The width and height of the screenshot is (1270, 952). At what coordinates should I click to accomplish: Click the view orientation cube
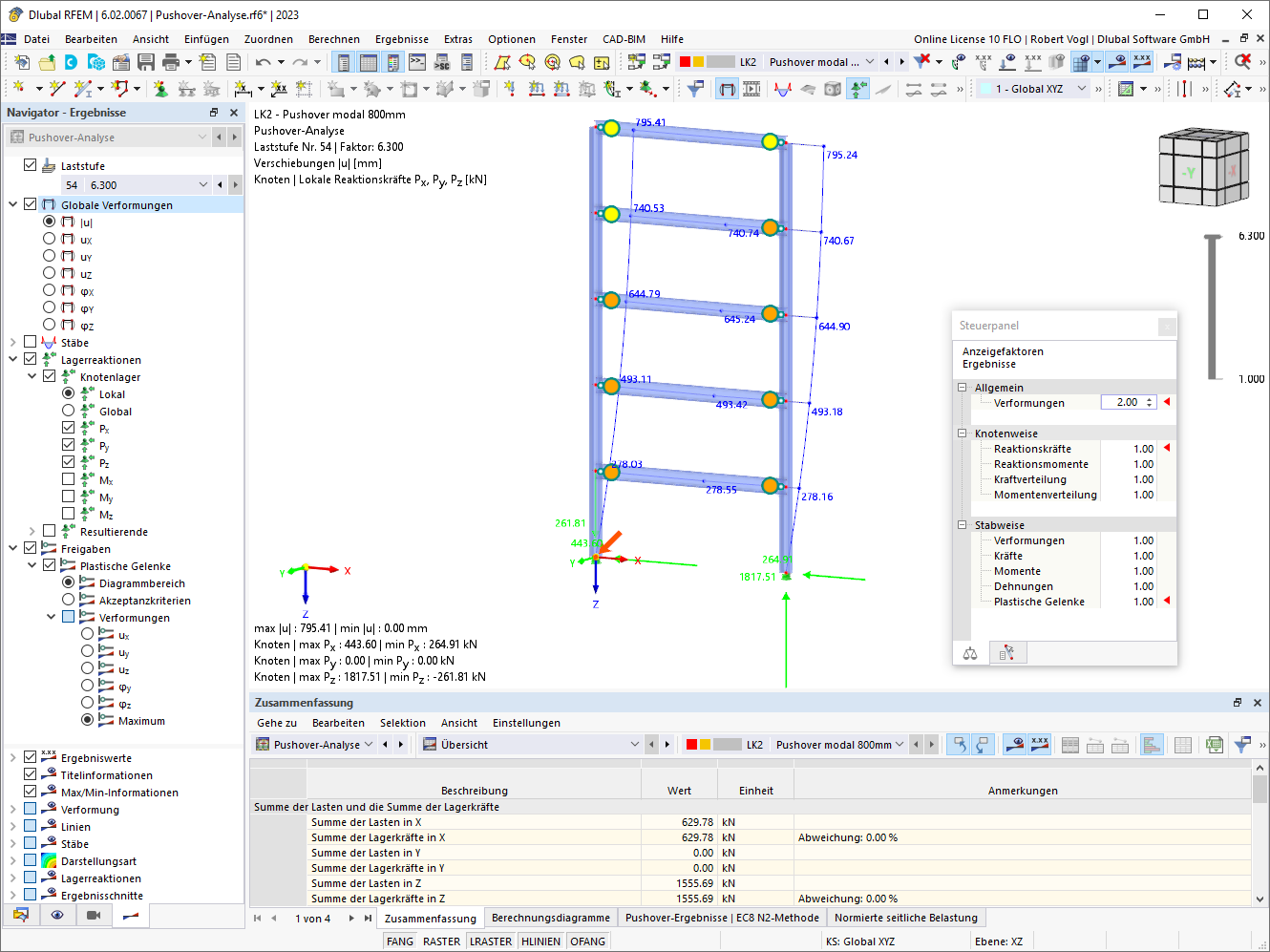pos(1203,169)
